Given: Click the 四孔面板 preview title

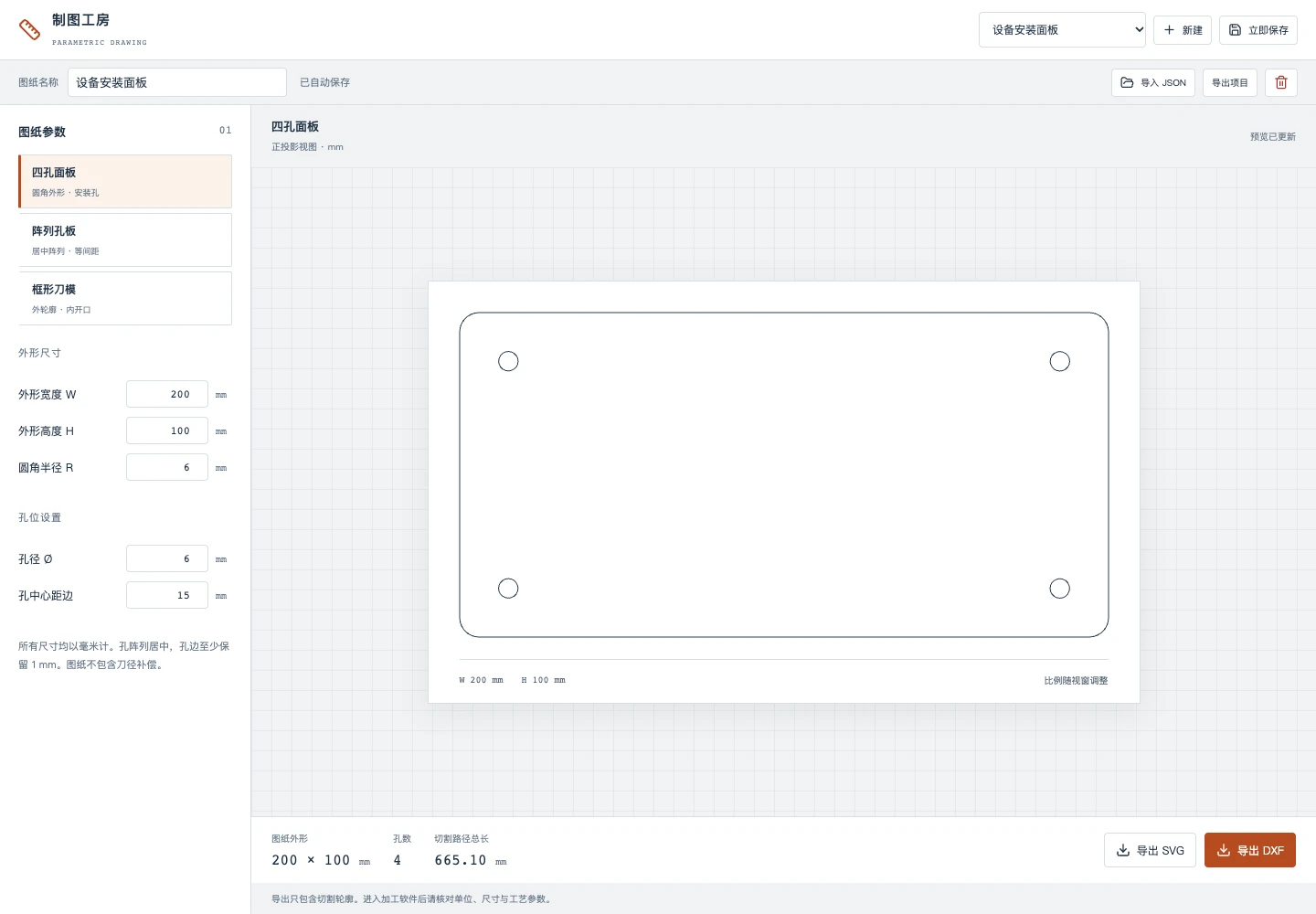Looking at the screenshot, I should [295, 126].
